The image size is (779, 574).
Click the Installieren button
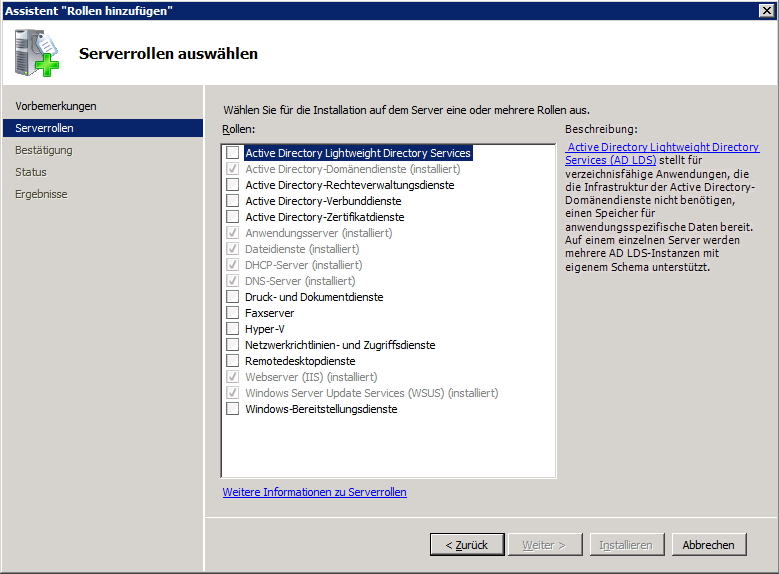(626, 545)
